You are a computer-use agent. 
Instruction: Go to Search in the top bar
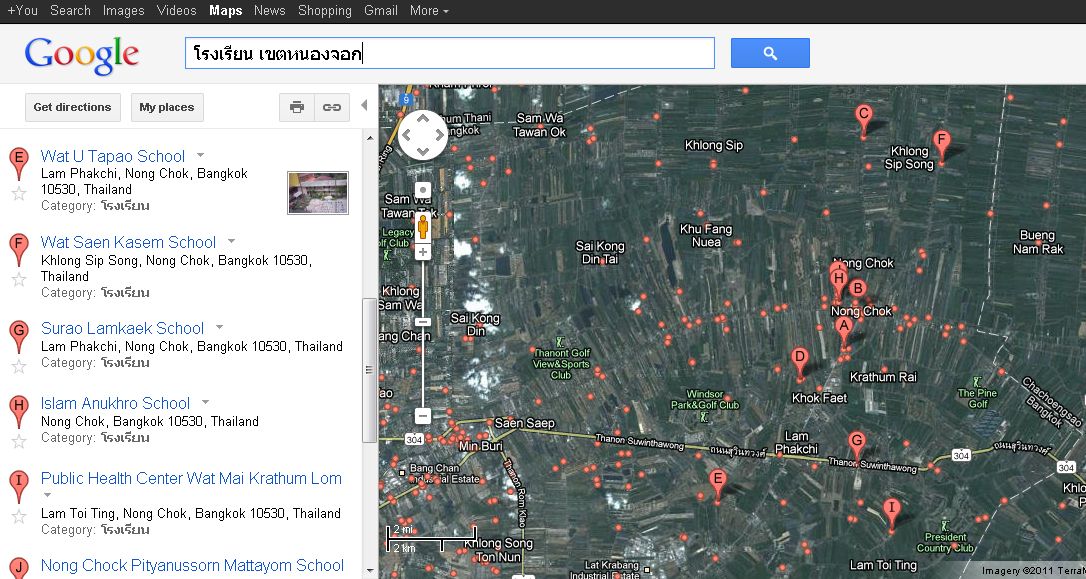pyautogui.click(x=71, y=10)
